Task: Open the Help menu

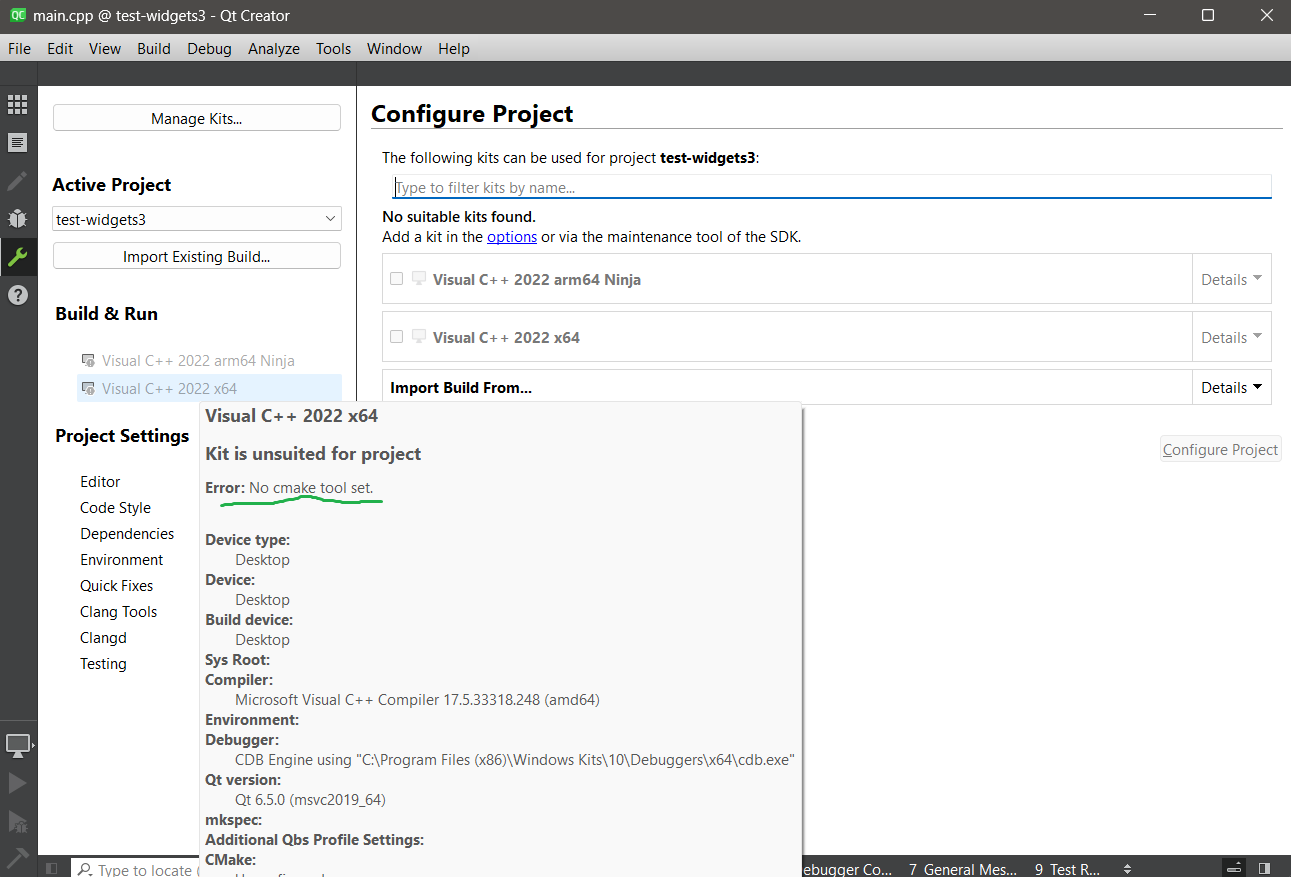Action: pos(454,48)
